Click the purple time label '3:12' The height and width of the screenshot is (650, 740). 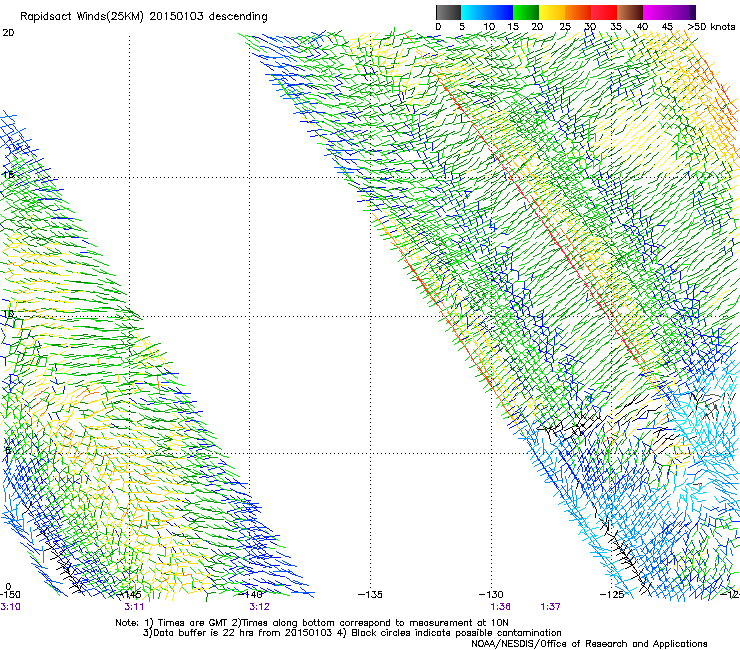[x=260, y=607]
